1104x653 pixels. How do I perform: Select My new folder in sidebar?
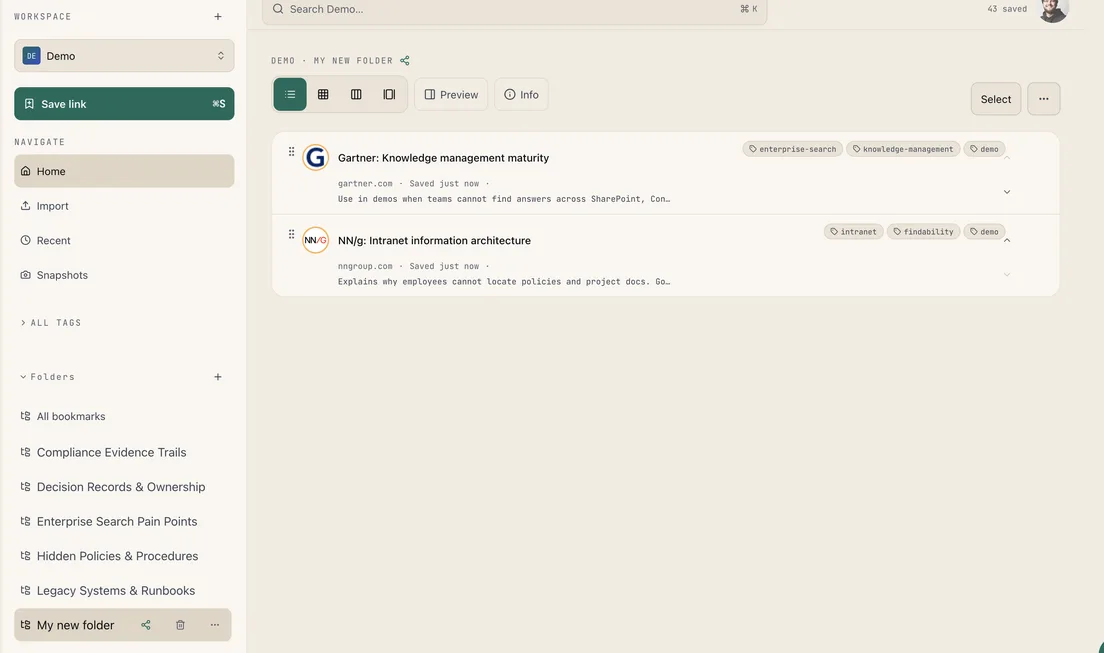coord(75,625)
